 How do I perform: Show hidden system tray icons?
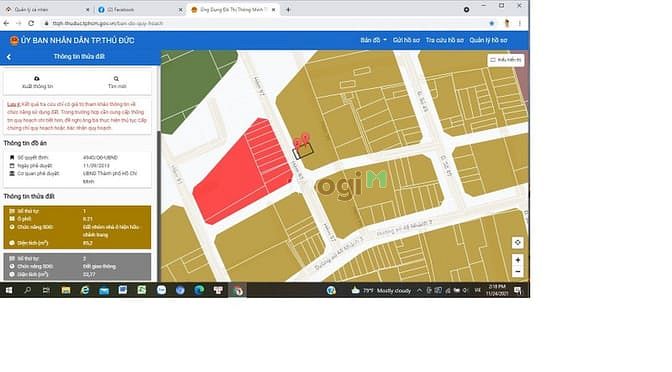click(419, 291)
